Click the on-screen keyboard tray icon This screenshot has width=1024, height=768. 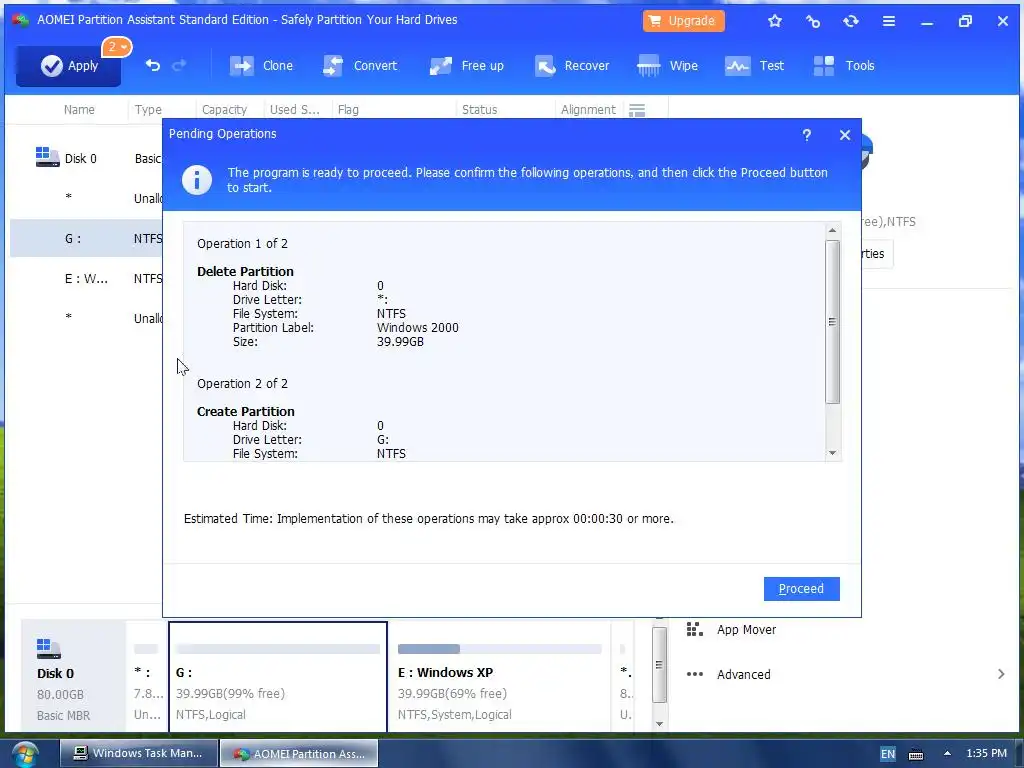point(916,754)
